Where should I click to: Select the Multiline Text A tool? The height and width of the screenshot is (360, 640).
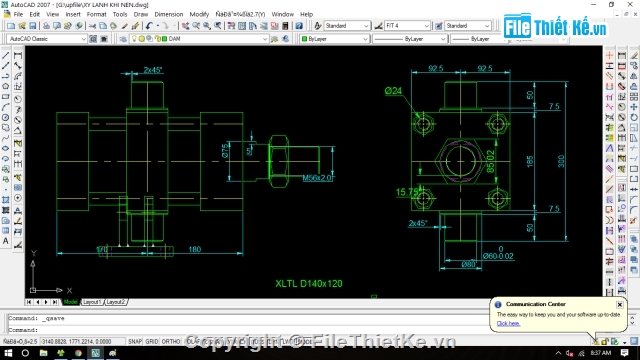[x=6, y=241]
